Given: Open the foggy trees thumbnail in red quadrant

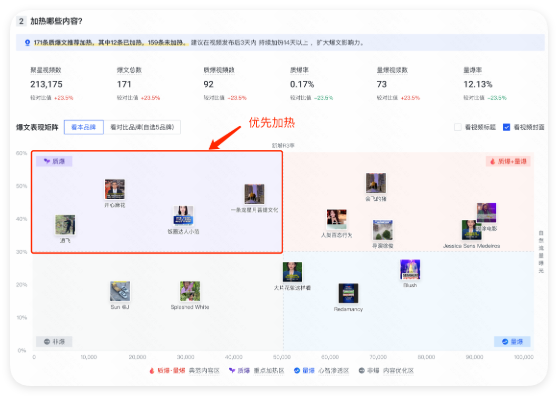Looking at the screenshot, I should (x=383, y=230).
